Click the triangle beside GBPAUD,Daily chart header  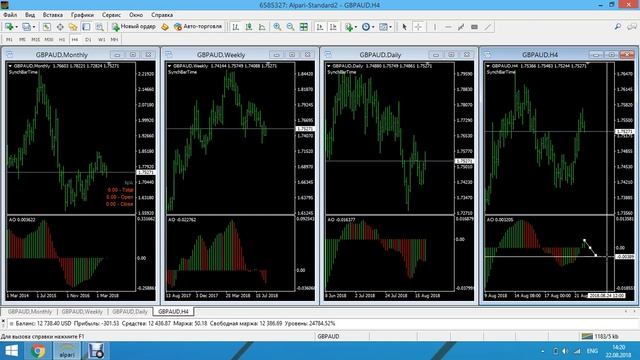tap(329, 66)
